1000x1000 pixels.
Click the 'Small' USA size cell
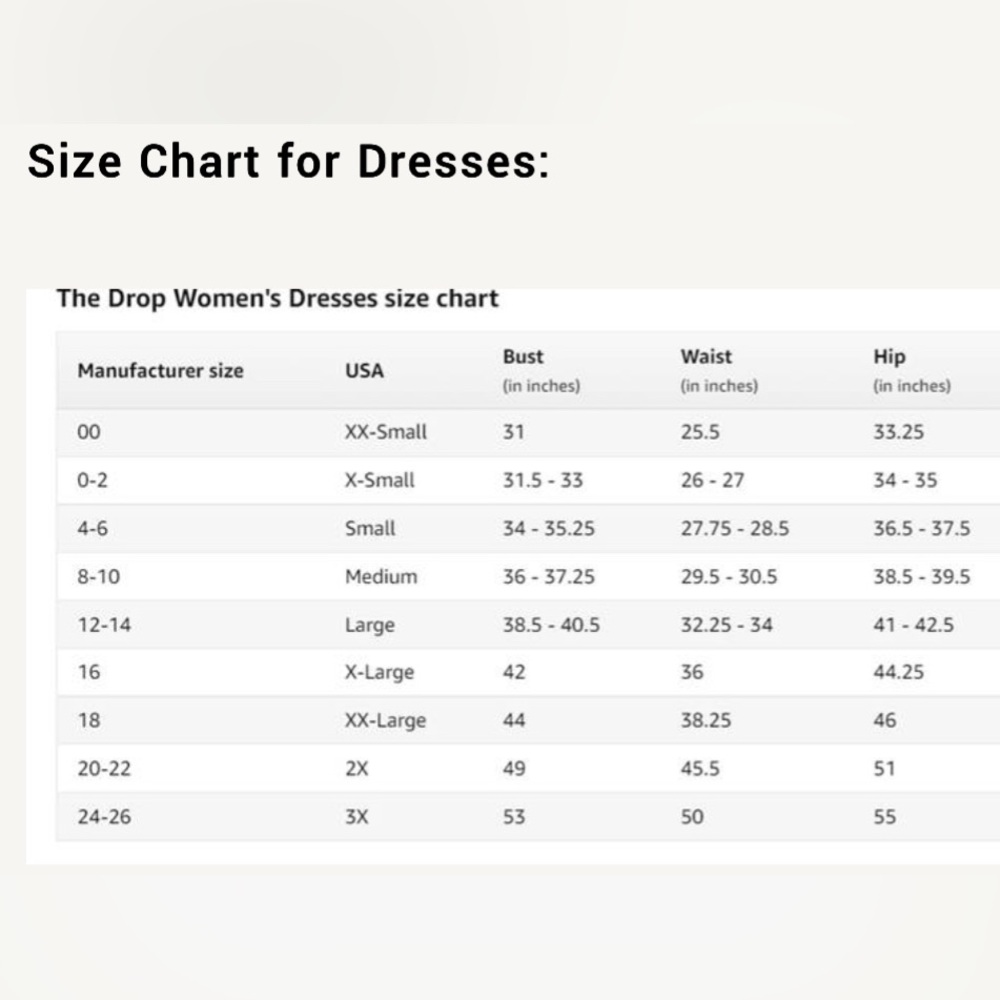(370, 528)
